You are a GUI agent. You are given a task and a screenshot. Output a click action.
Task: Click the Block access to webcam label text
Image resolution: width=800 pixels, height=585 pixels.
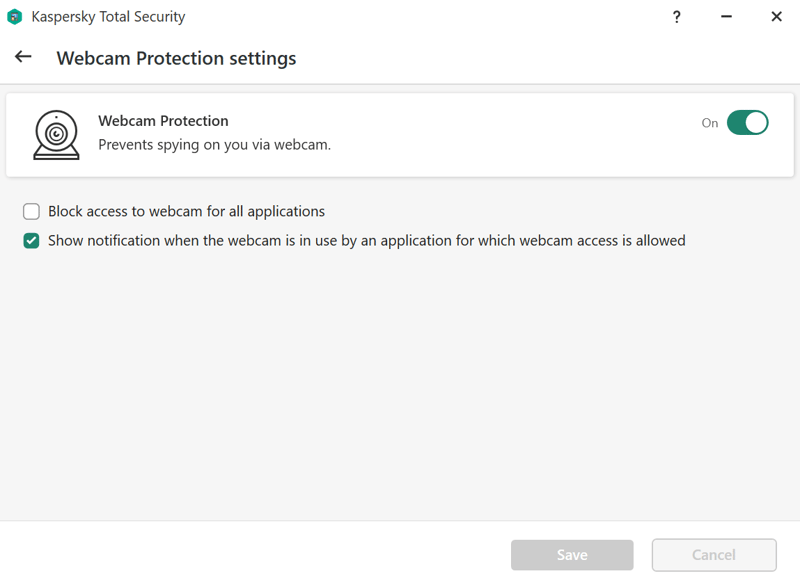click(186, 211)
